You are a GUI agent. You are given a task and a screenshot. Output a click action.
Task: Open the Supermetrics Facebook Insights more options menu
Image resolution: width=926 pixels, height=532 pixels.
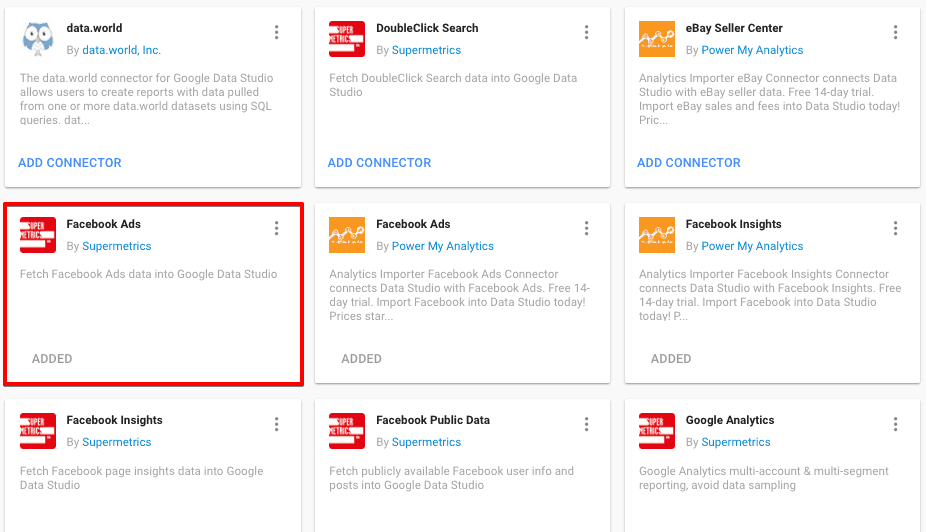[276, 425]
